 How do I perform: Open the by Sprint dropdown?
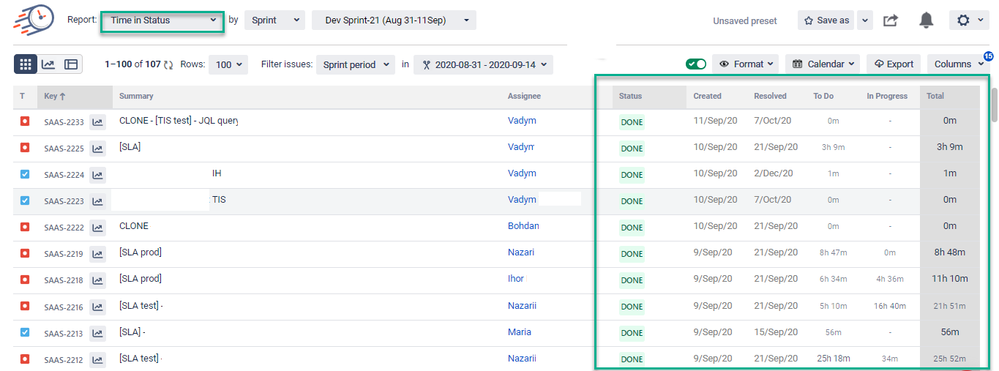(x=275, y=20)
